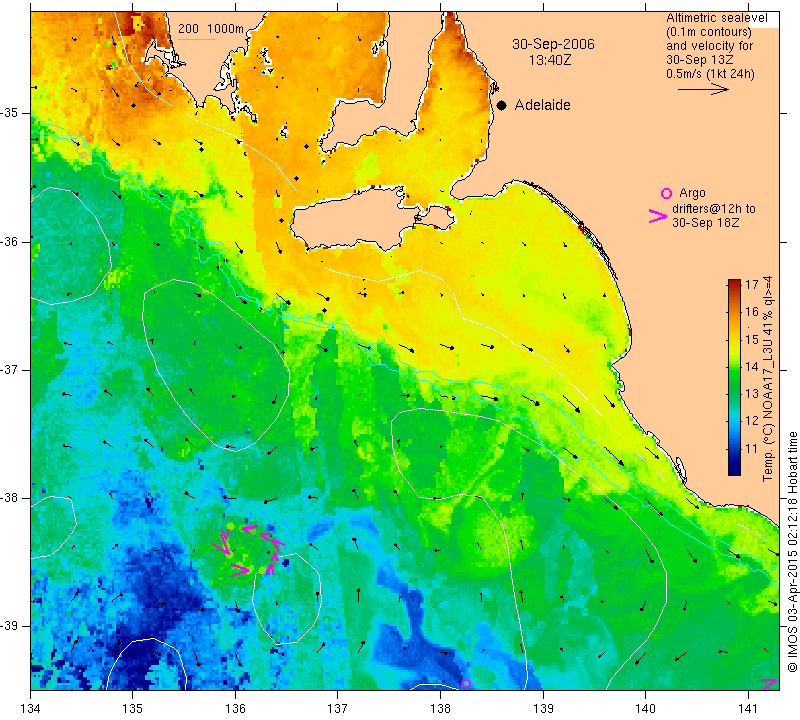This screenshot has width=800, height=720.
Task: Click the latitude axis label -35
Action: (x=10, y=113)
